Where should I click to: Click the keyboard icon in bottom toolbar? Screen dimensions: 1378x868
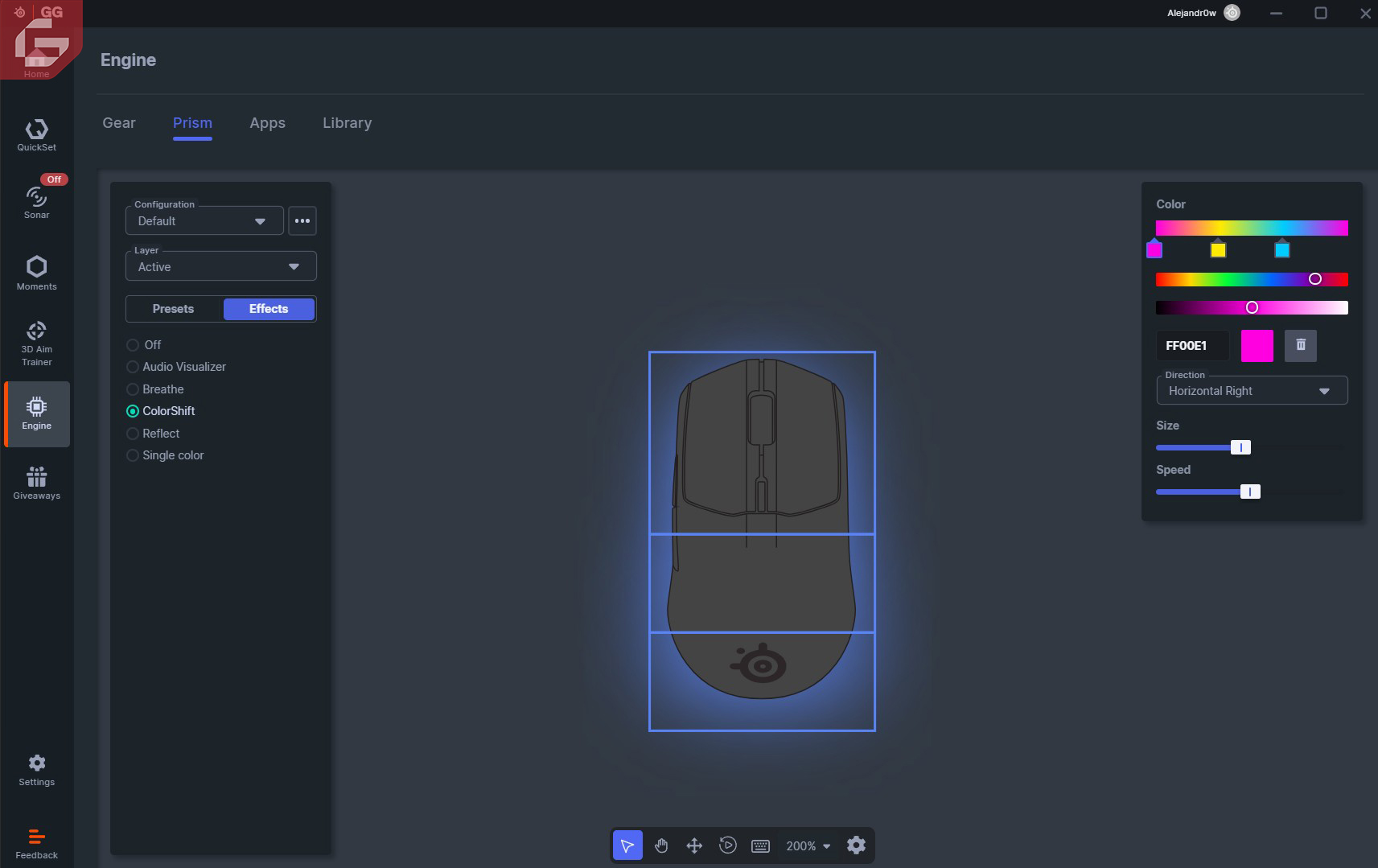click(760, 845)
